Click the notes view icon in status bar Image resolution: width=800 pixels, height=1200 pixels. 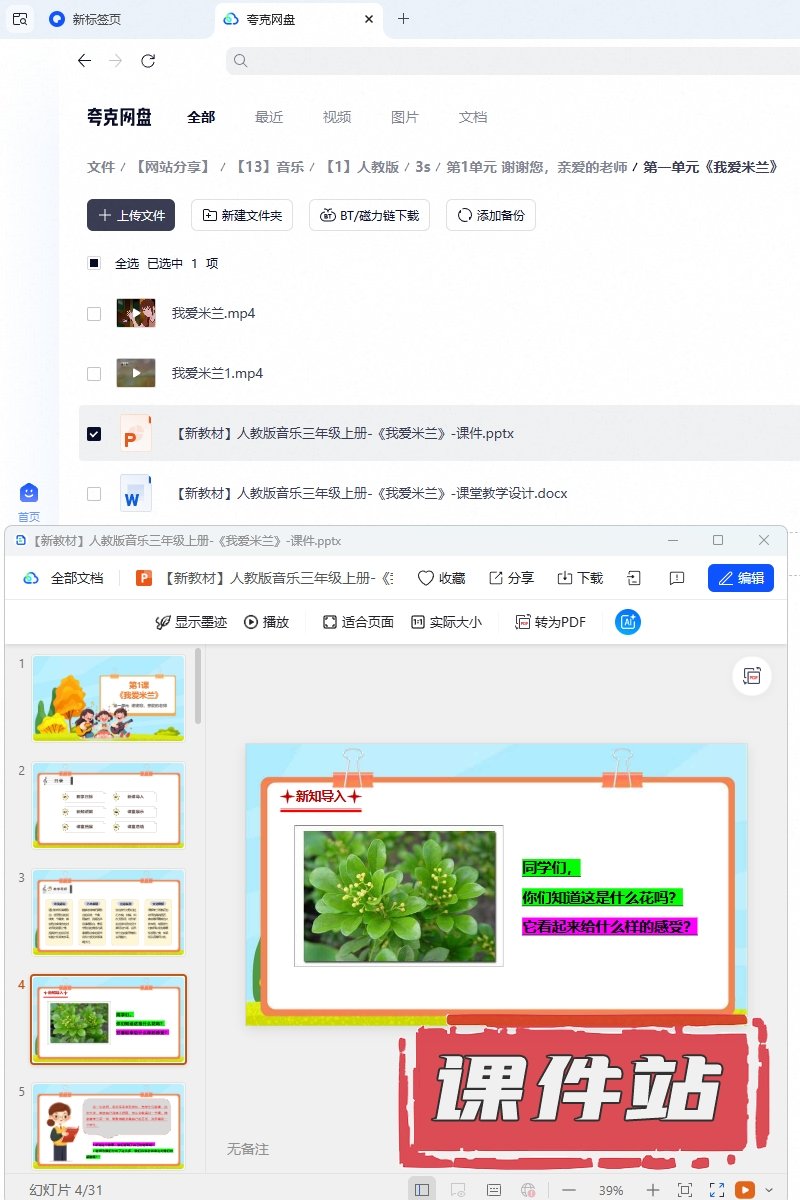point(494,1190)
